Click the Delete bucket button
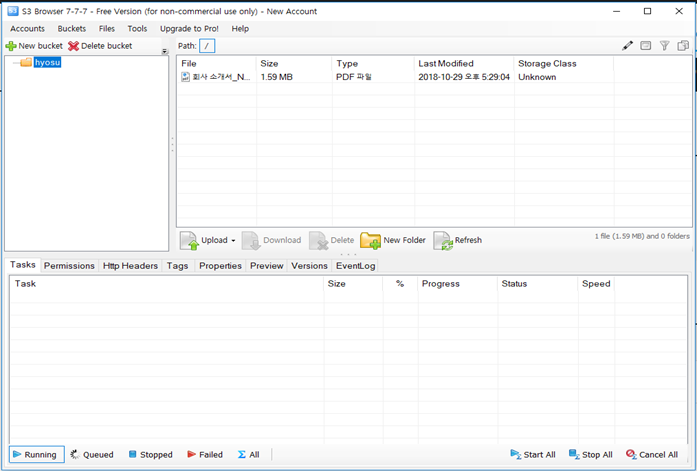 (100, 46)
